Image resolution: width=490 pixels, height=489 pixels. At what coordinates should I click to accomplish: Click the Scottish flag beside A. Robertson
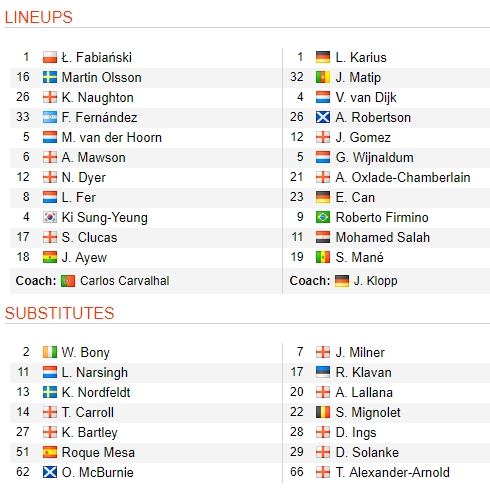click(323, 117)
